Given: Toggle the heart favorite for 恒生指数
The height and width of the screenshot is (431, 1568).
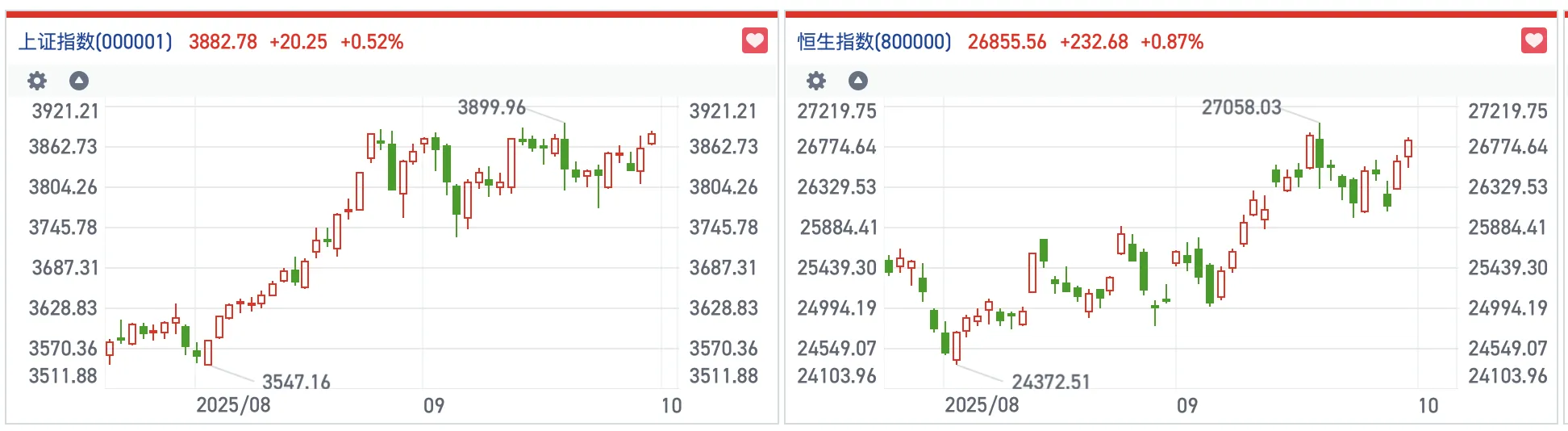Looking at the screenshot, I should pos(1534,41).
